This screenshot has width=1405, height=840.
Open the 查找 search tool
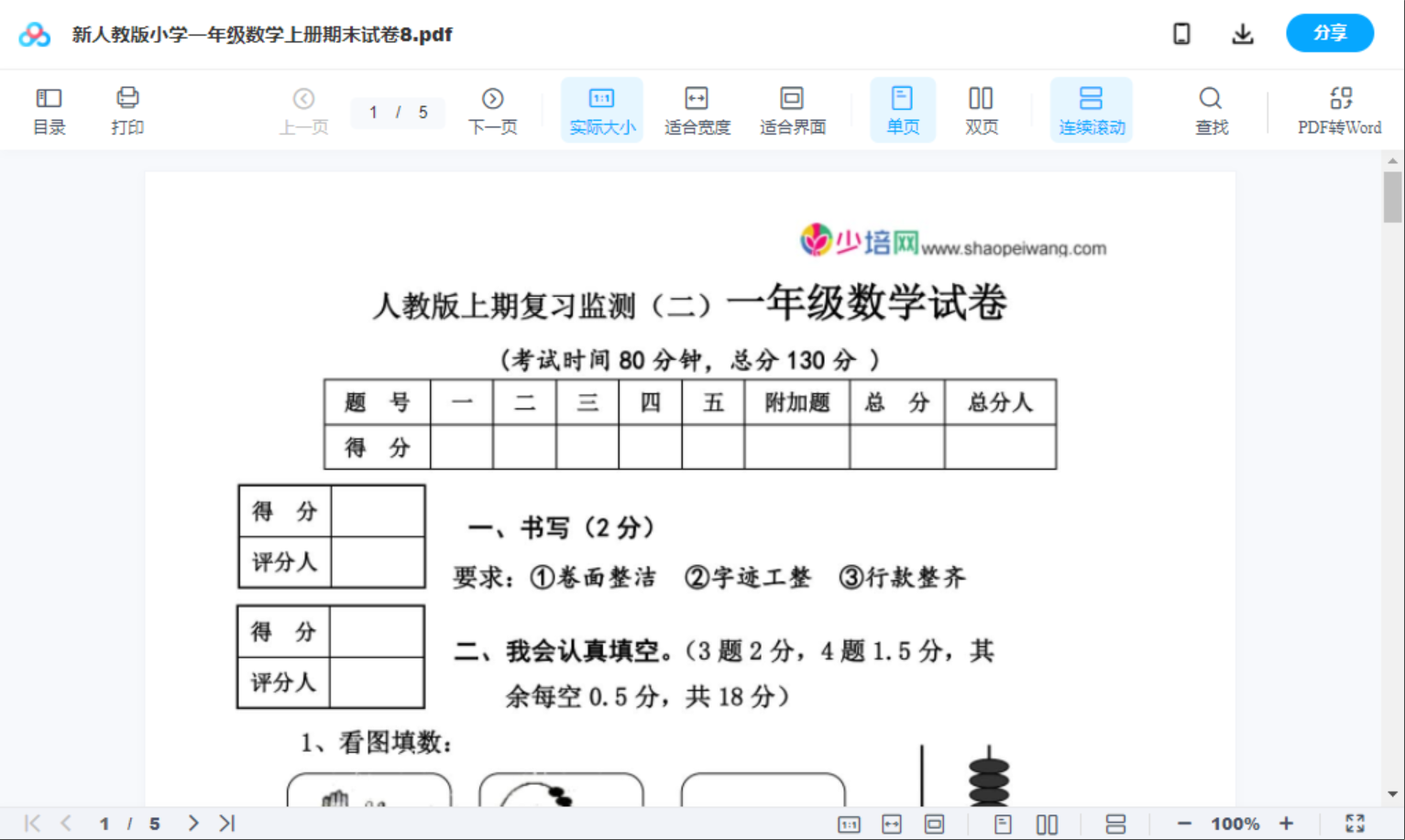click(1211, 109)
